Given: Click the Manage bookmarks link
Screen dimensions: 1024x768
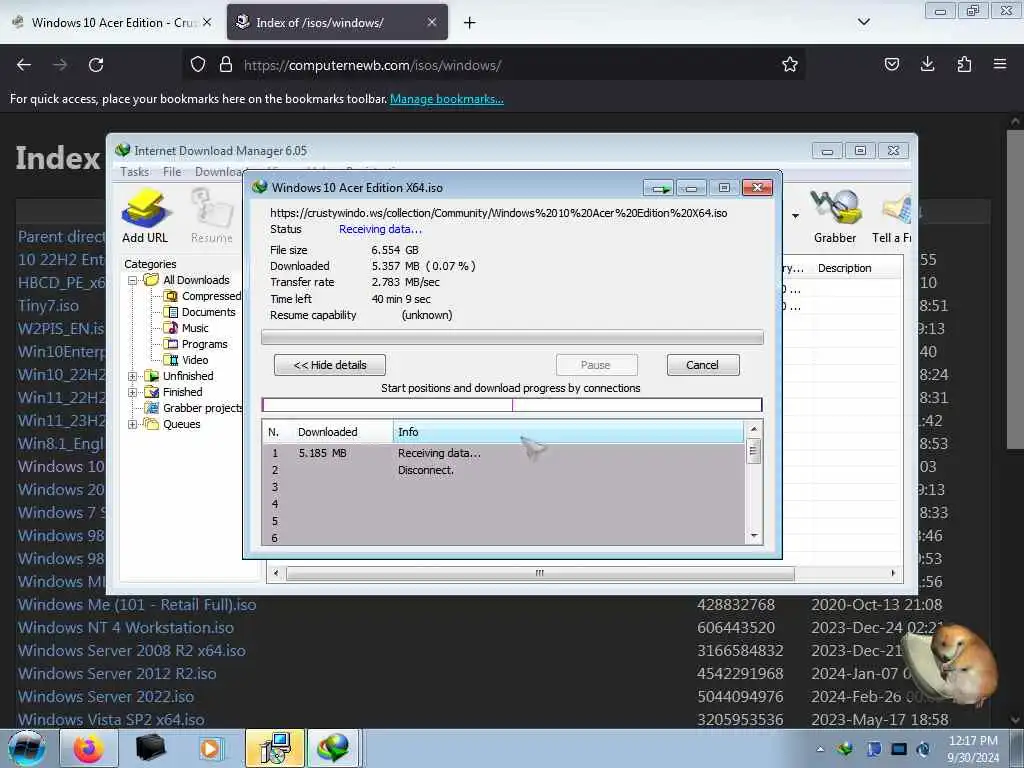Looking at the screenshot, I should pos(447,99).
